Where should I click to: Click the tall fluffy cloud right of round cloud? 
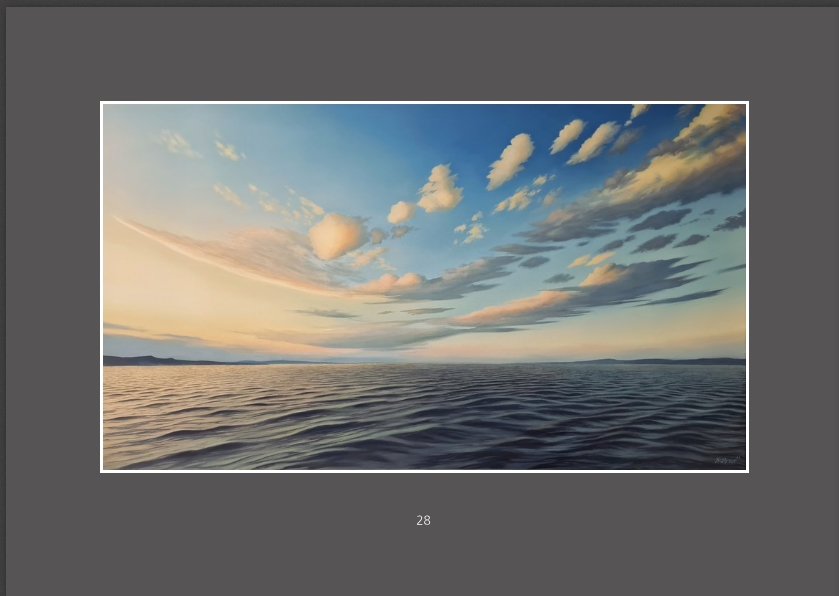pos(440,189)
